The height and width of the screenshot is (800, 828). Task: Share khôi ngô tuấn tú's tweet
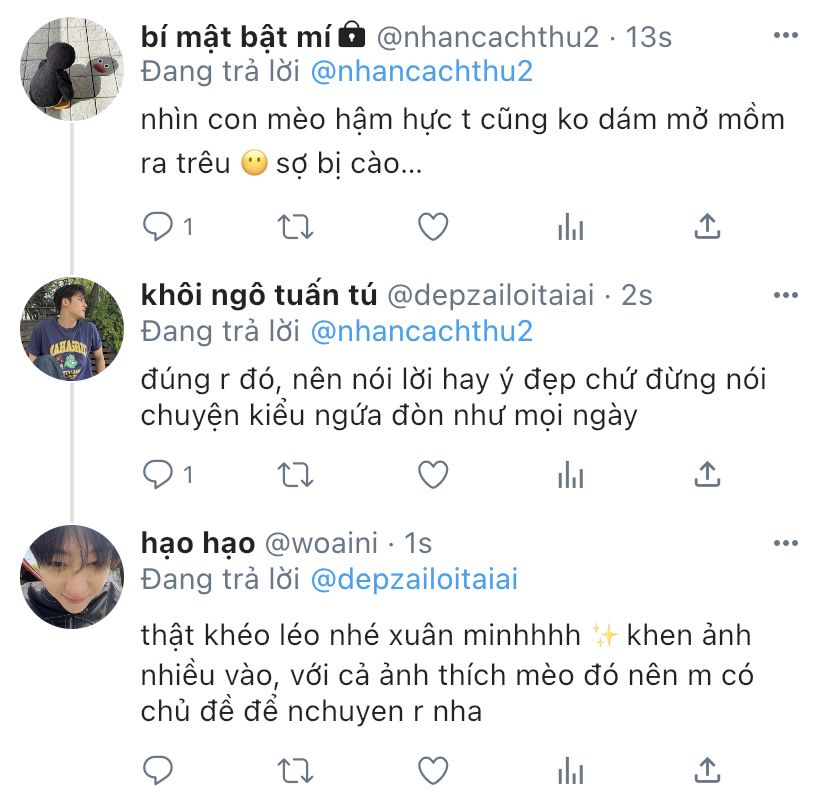(x=707, y=474)
